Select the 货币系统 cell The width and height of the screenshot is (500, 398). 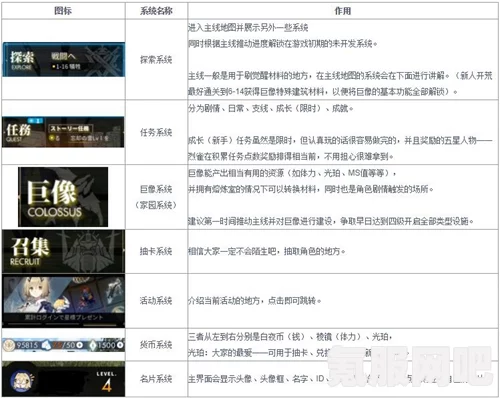[x=156, y=344]
